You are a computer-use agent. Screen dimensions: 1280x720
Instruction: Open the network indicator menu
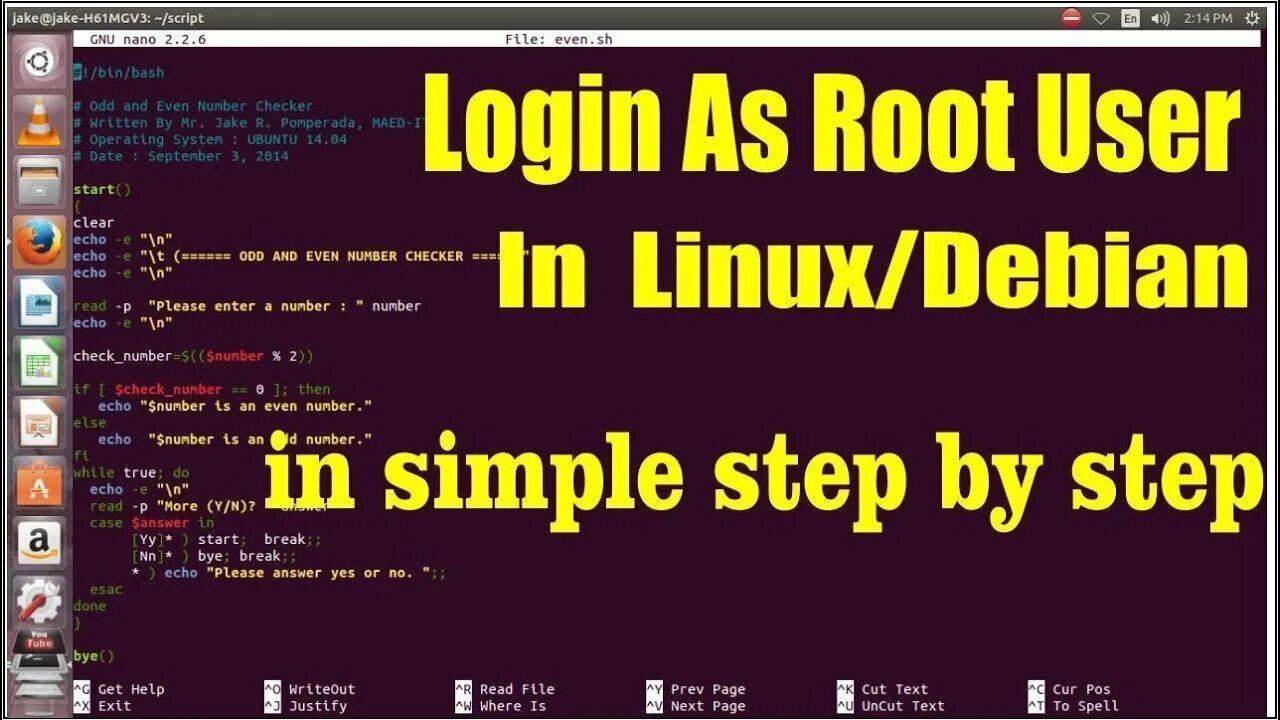pyautogui.click(x=1101, y=18)
